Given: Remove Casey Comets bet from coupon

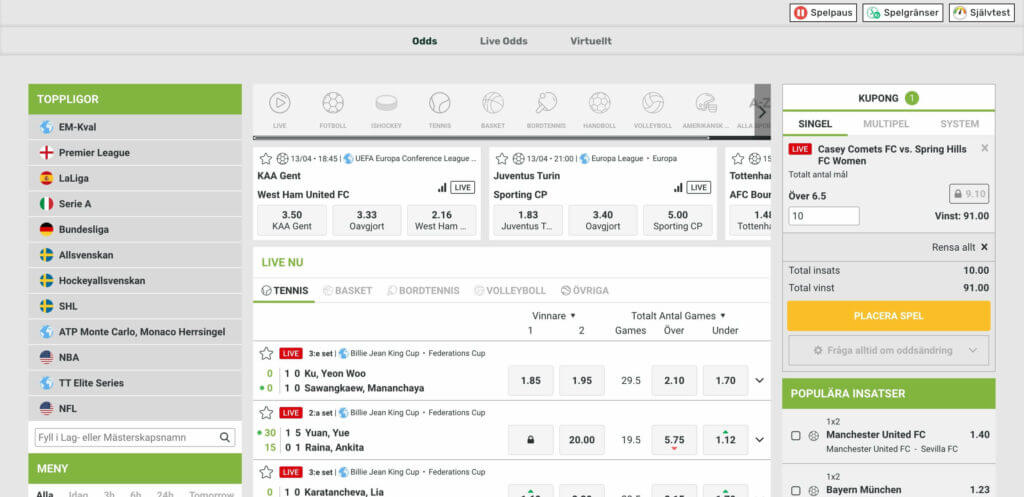Looking at the screenshot, I should tap(985, 148).
